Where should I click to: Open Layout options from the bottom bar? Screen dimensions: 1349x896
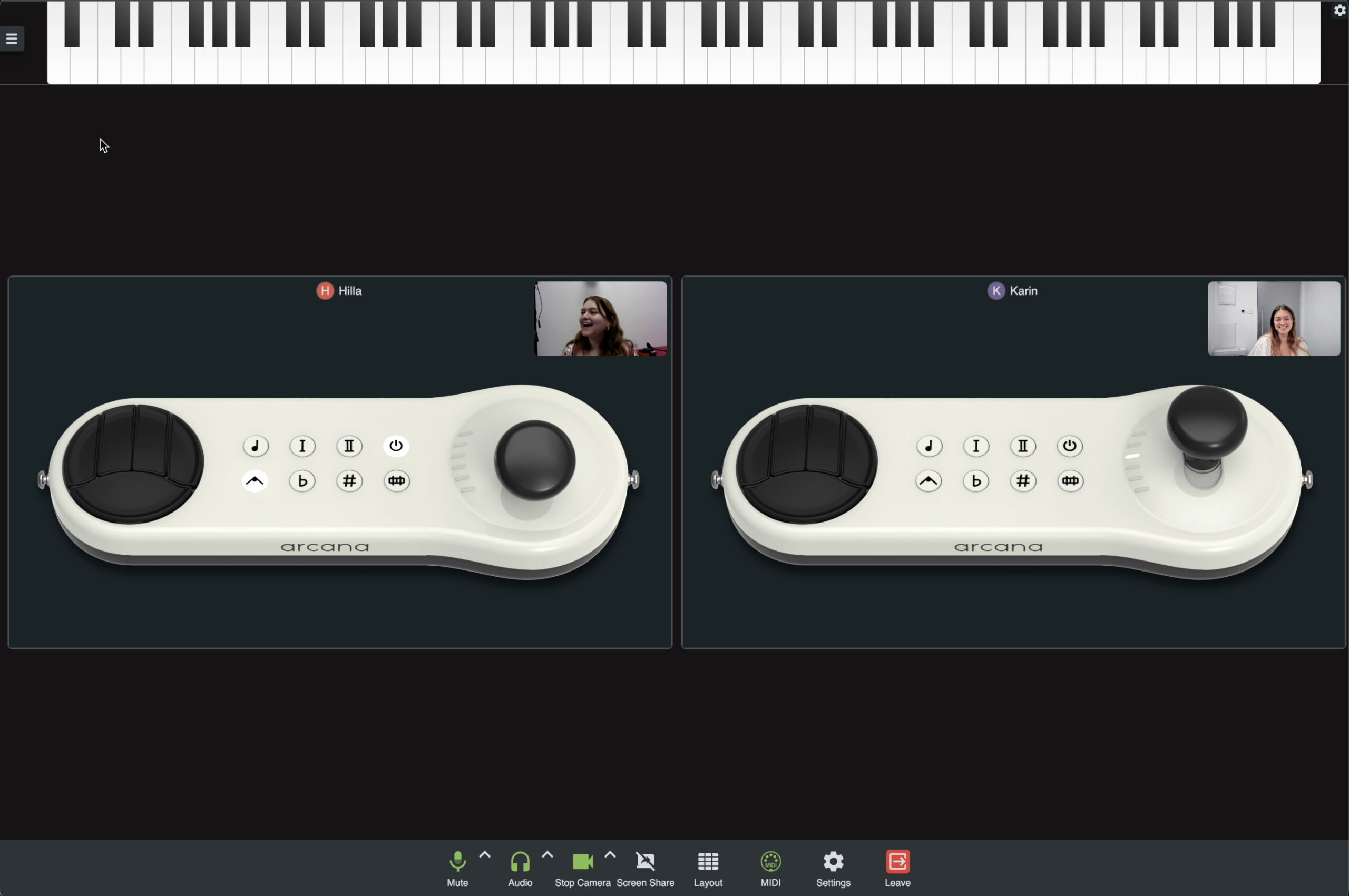[x=707, y=863]
